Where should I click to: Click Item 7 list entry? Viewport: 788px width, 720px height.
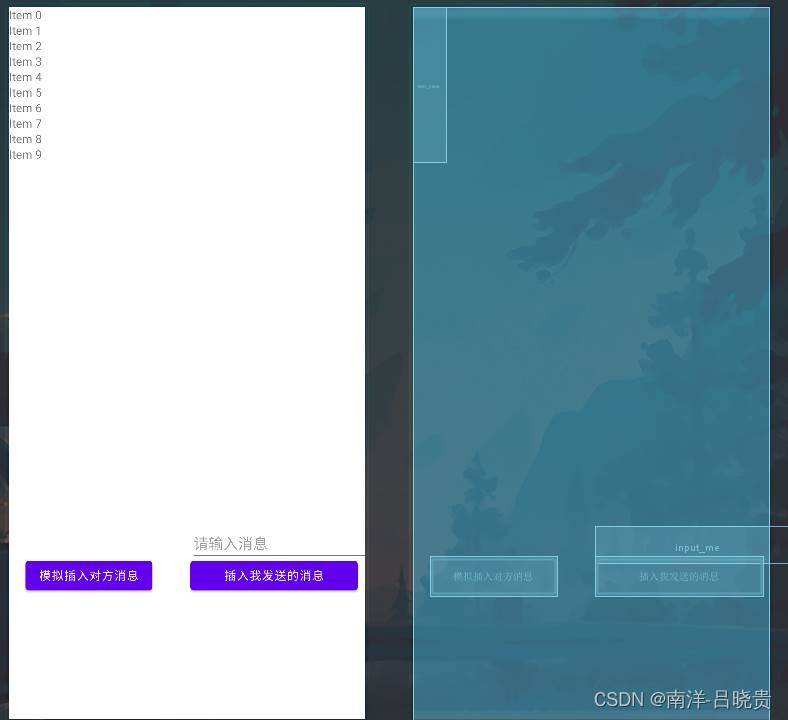coord(26,124)
